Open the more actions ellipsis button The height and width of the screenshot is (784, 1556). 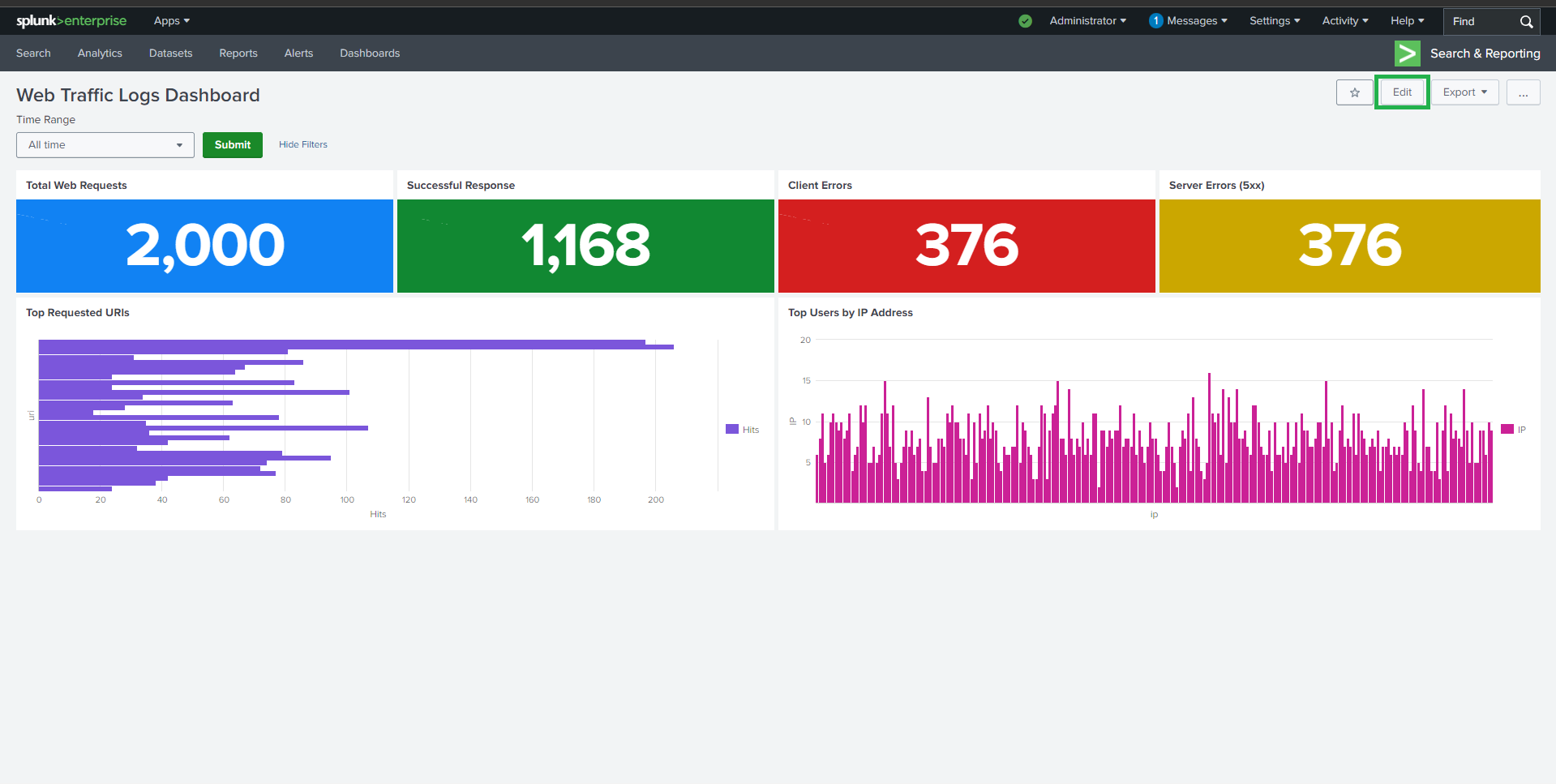(x=1523, y=92)
